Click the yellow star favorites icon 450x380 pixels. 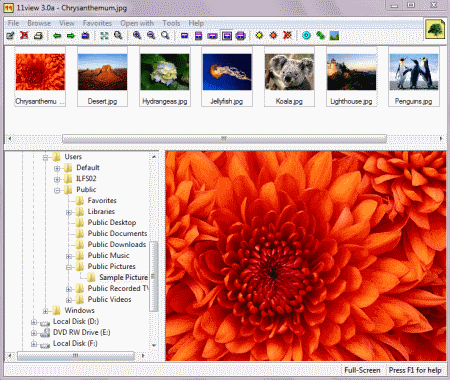[259, 35]
